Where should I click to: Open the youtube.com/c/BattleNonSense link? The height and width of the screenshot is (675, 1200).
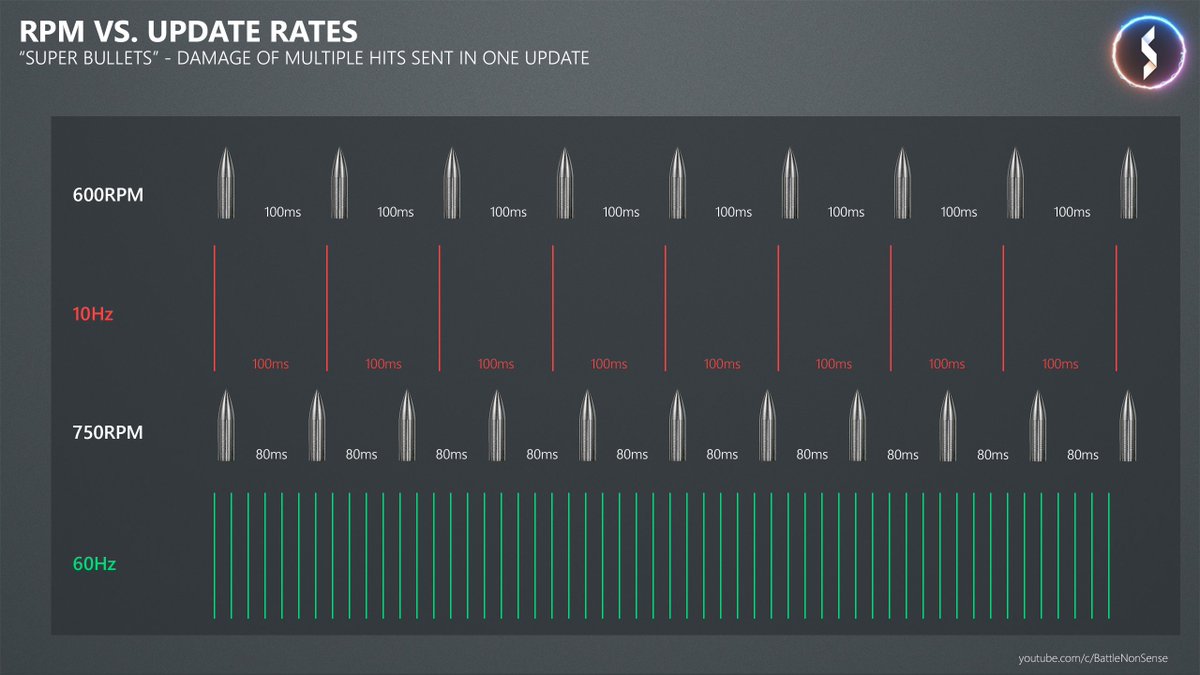coord(1093,658)
